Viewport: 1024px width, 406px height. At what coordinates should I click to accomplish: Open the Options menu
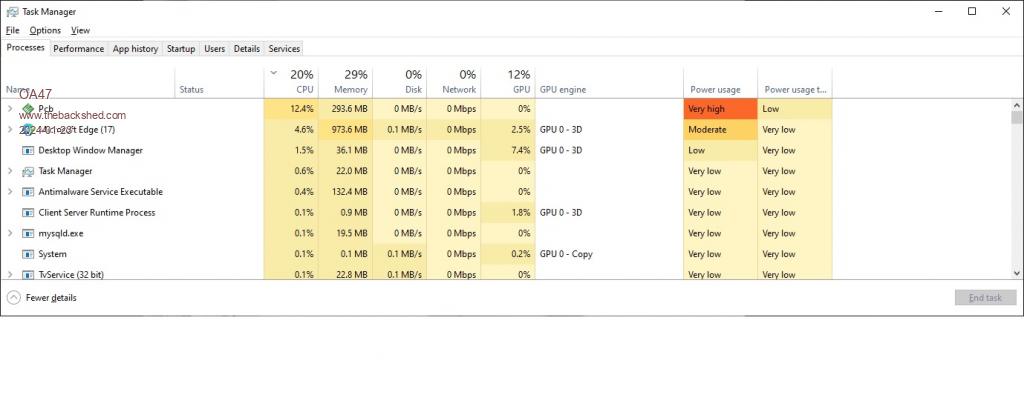[45, 31]
